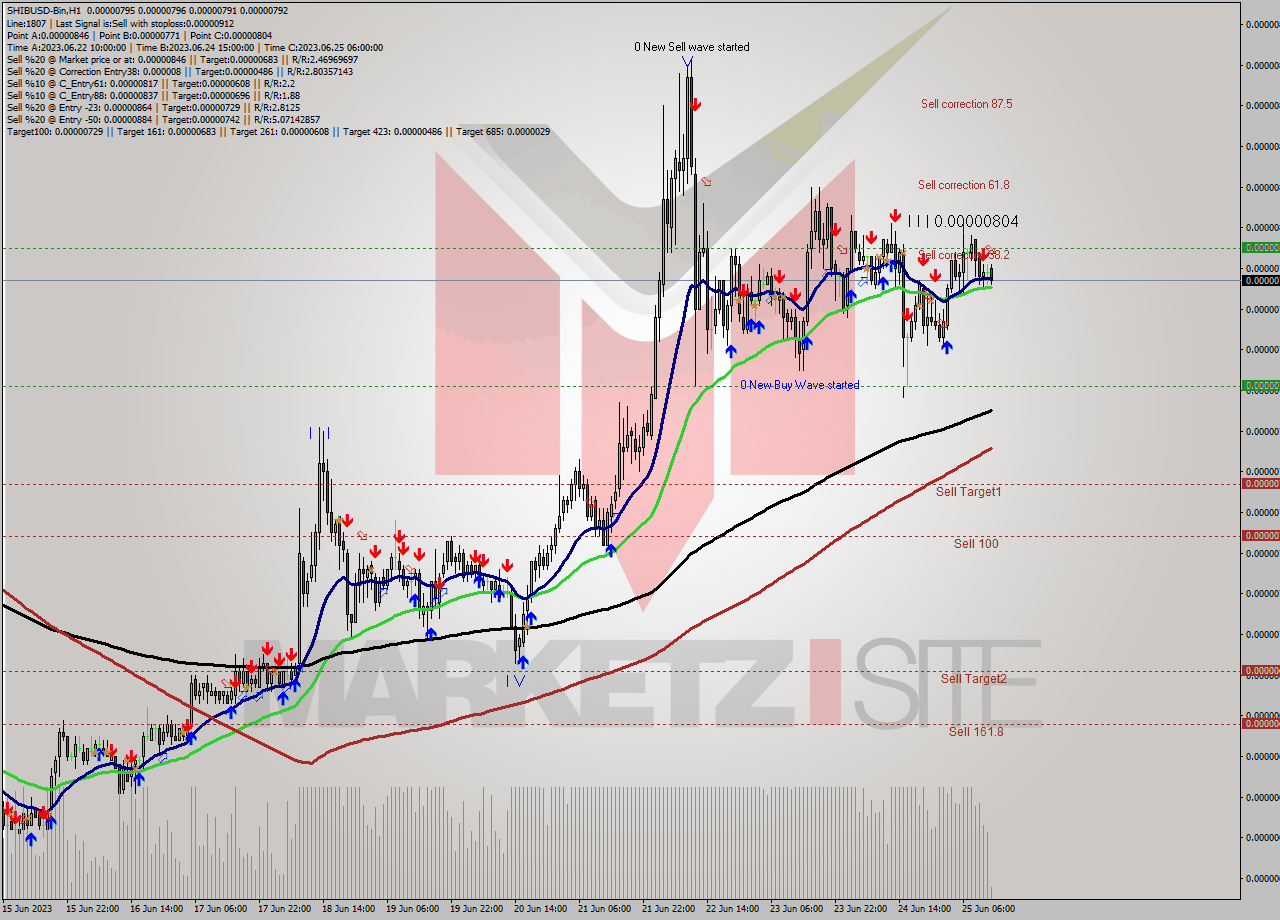Select the green price tag for the New Buy Wave line
This screenshot has height=920, width=1280.
click(1260, 385)
